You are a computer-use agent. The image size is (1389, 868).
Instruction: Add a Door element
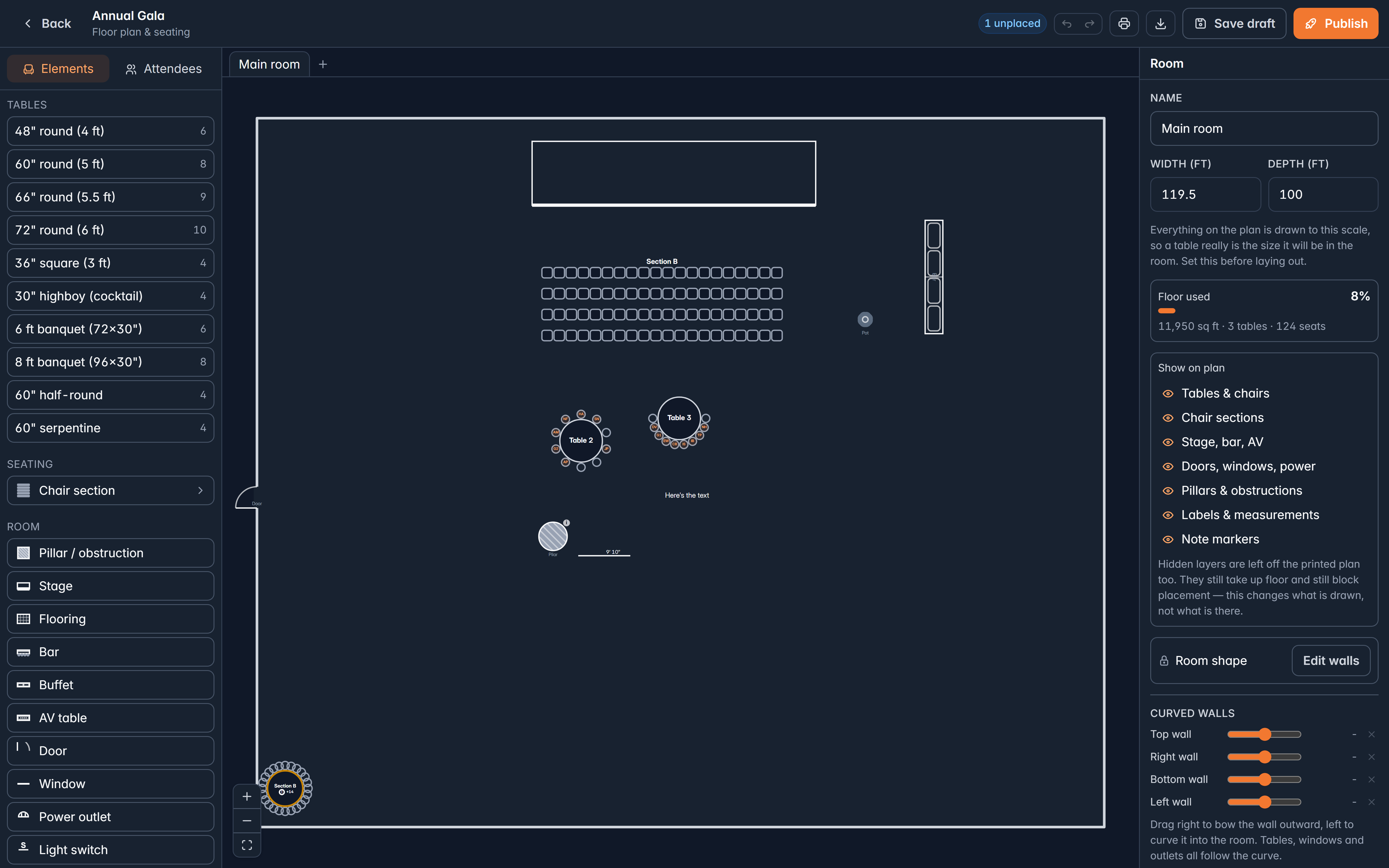tap(110, 751)
